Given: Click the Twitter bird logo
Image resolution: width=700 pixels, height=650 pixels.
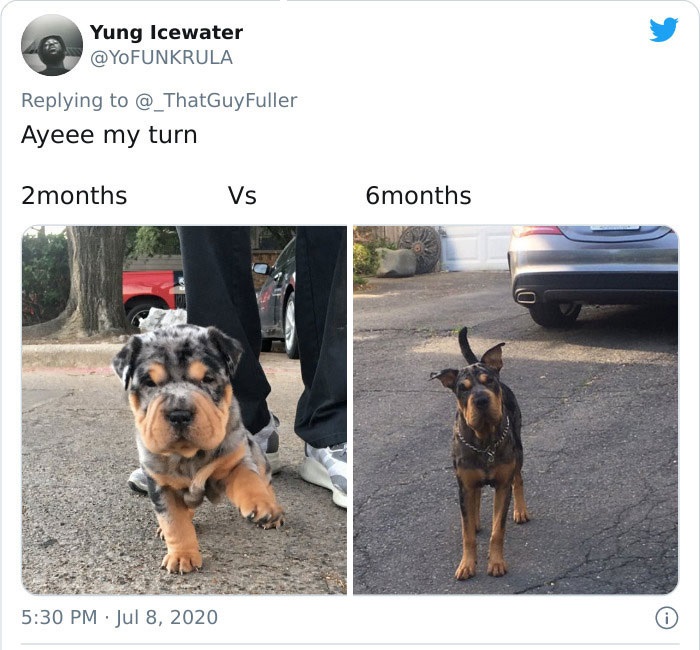Looking at the screenshot, I should (664, 29).
